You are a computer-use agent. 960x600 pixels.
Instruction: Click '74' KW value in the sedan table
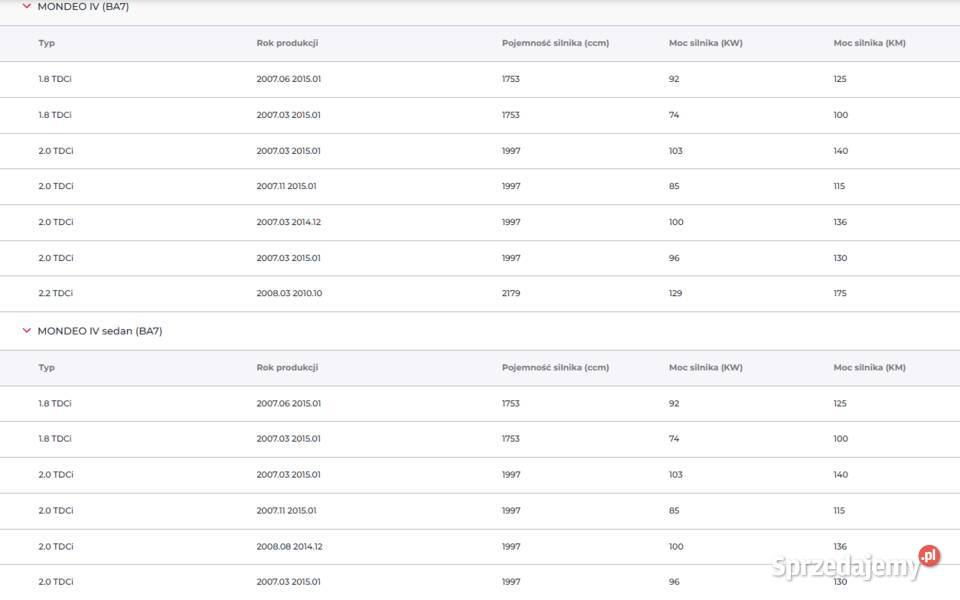[x=674, y=439]
